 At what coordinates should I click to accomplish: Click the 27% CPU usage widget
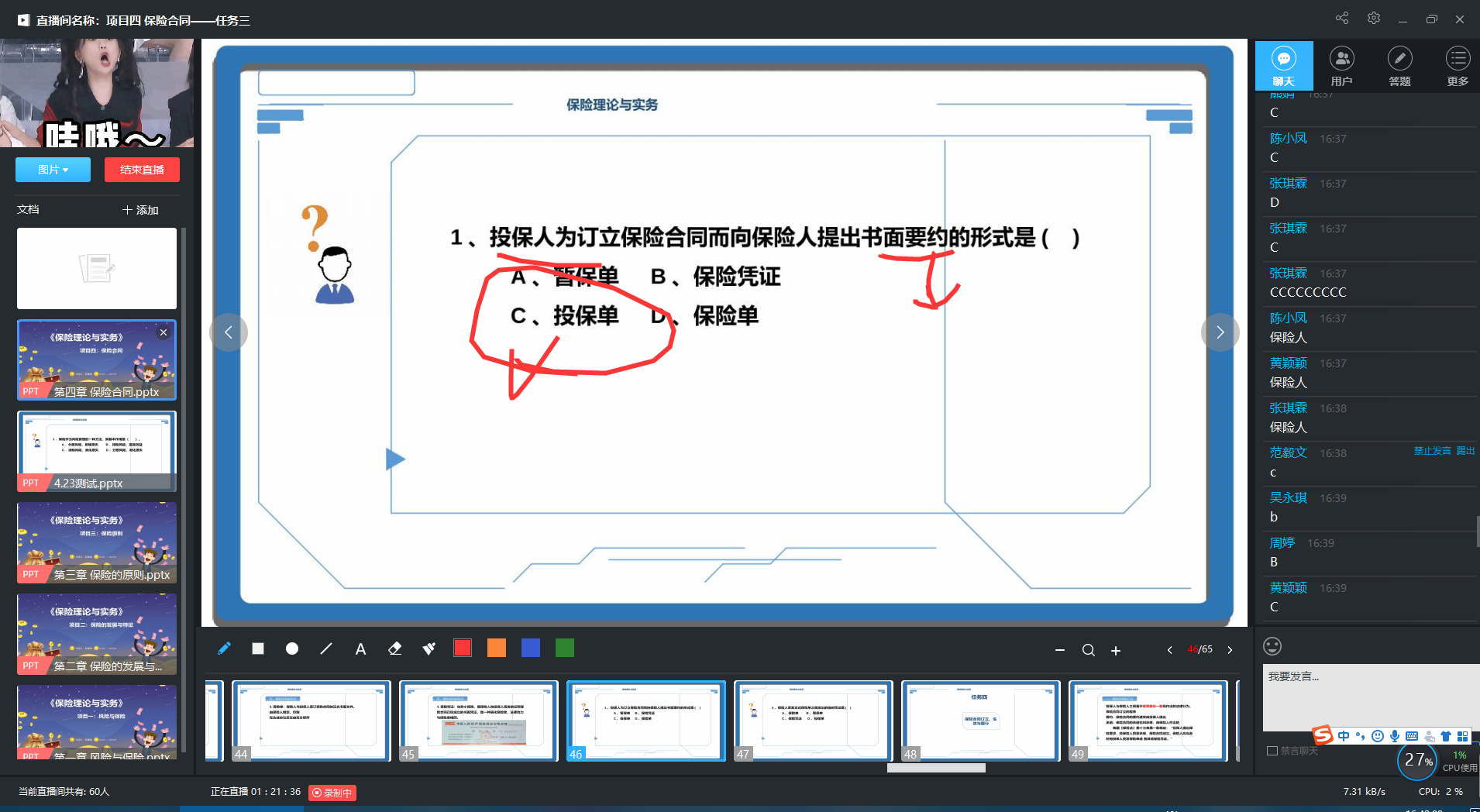click(1418, 761)
